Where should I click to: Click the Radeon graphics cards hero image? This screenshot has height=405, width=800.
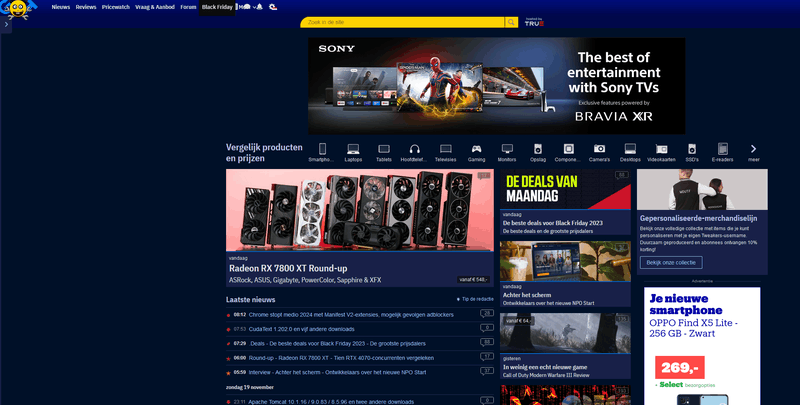click(360, 210)
